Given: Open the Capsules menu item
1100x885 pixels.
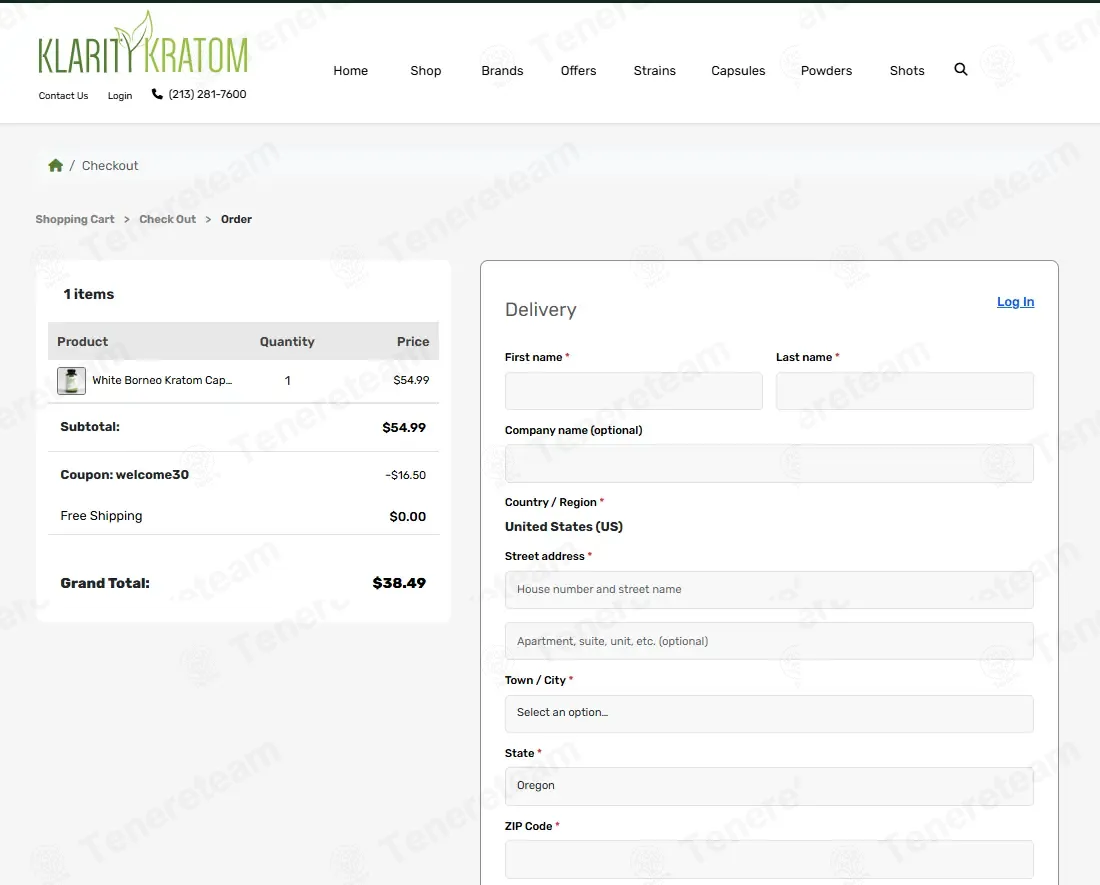Looking at the screenshot, I should (x=738, y=71).
